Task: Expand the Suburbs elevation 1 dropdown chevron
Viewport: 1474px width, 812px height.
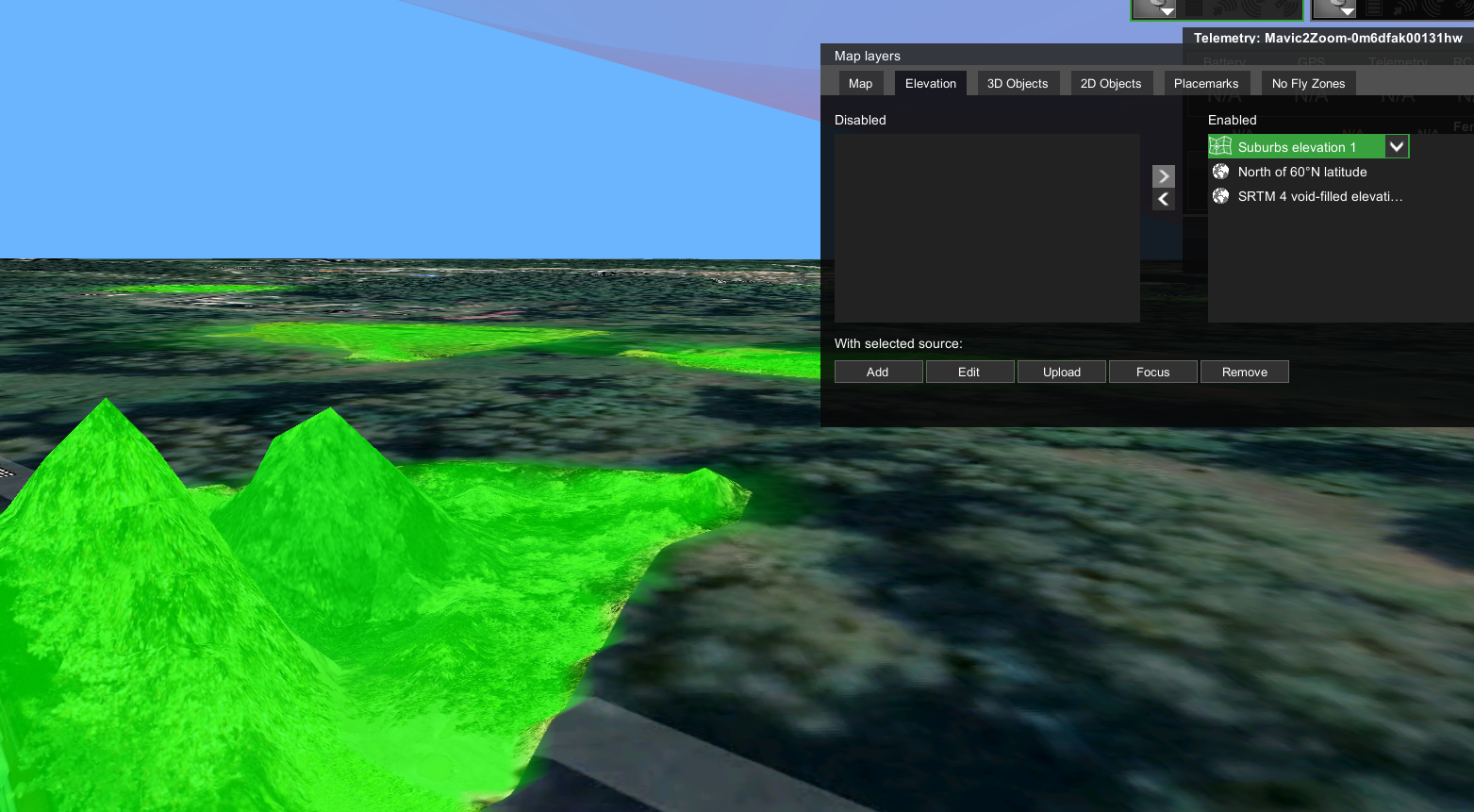Action: pyautogui.click(x=1397, y=146)
